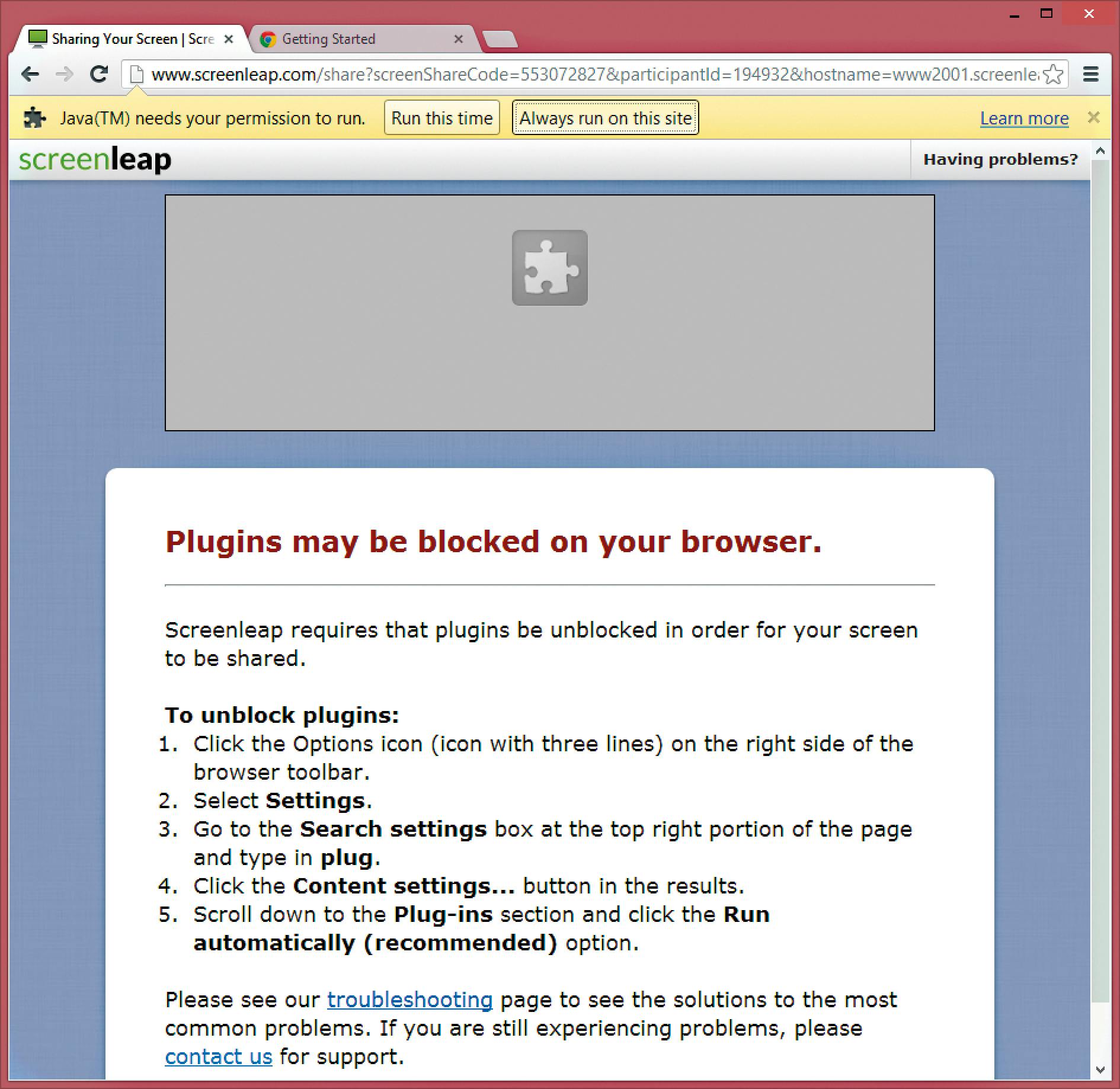Image resolution: width=1120 pixels, height=1089 pixels.
Task: Follow the contact us link
Action: [219, 1057]
